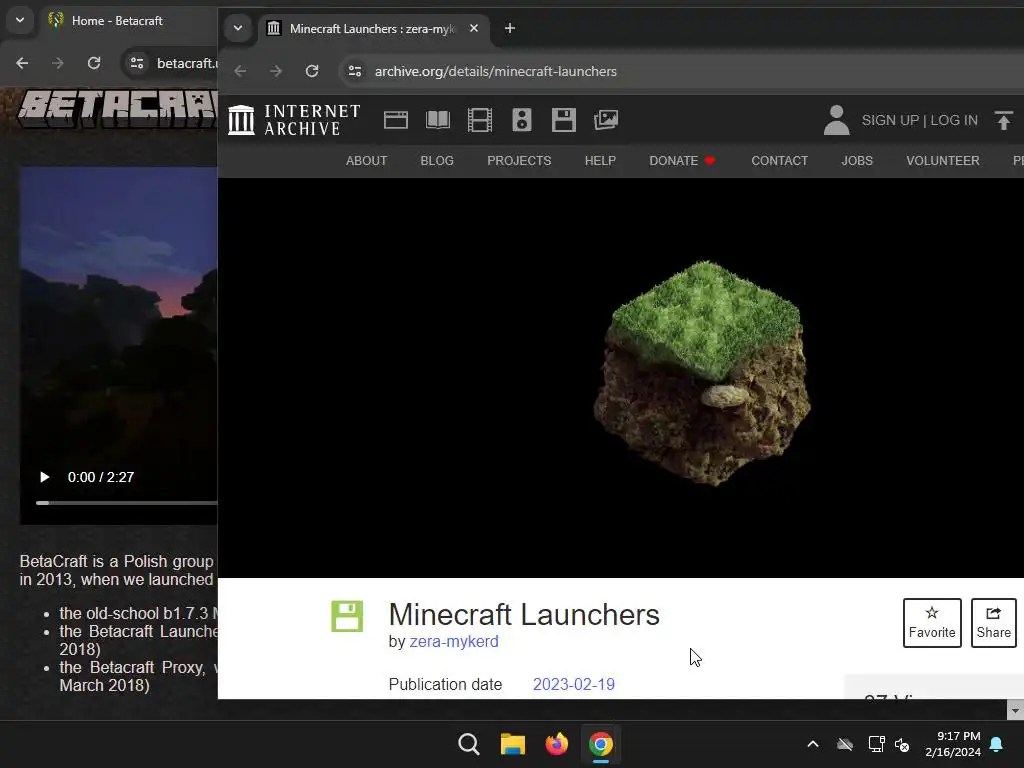Viewport: 1024px width, 768px height.
Task: Close the Minecraft Launchers tab
Action: (x=474, y=28)
